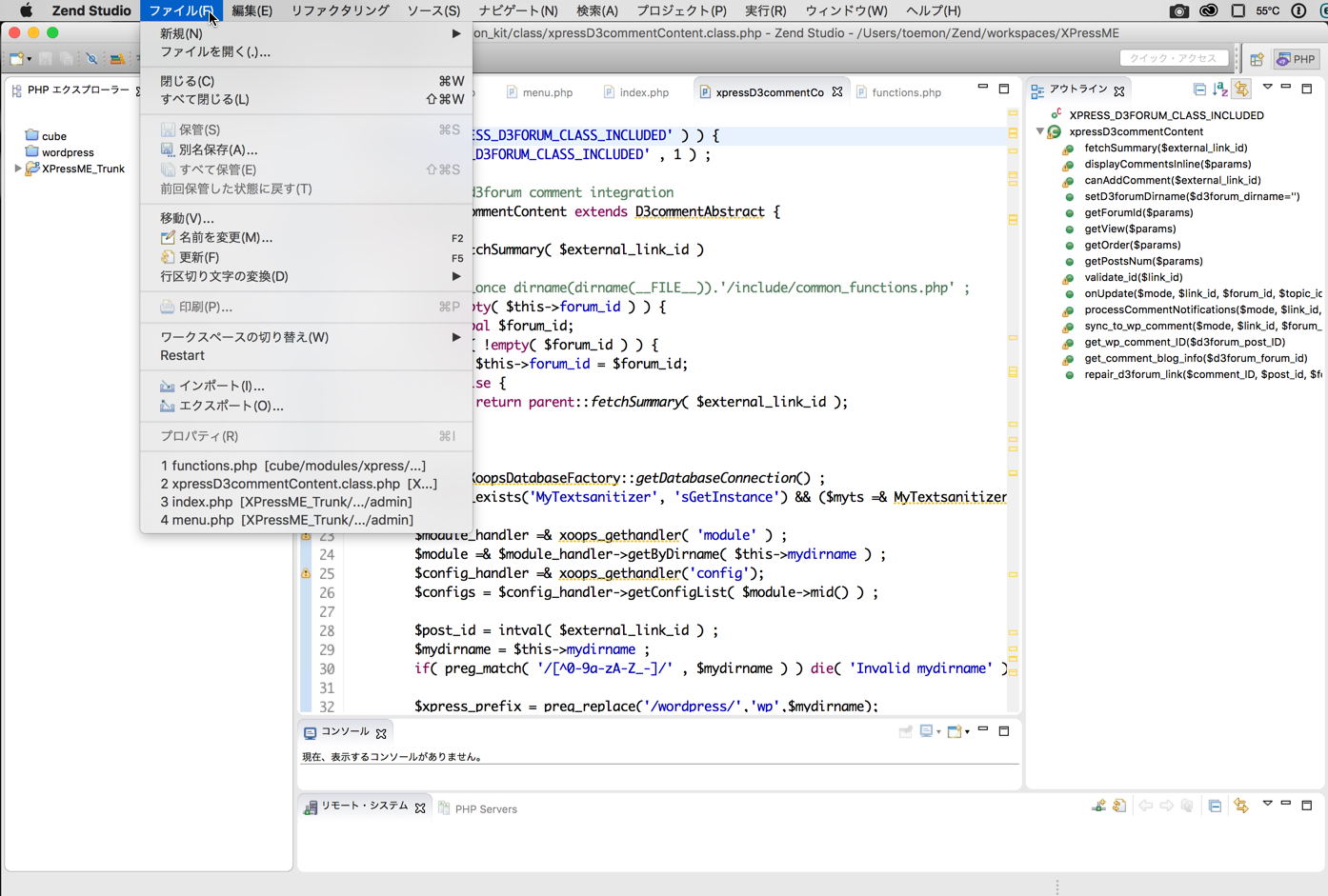
Task: Click the icon beside get_wp_comment_ID method
Action: tap(1069, 343)
